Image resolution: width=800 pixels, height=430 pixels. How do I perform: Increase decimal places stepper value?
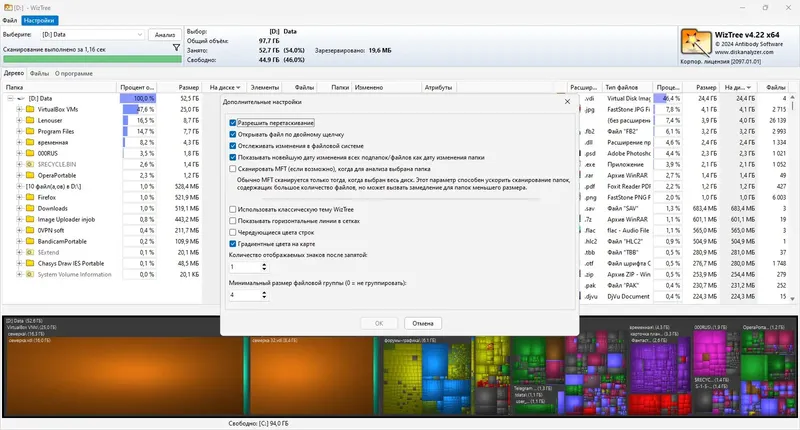pos(264,265)
